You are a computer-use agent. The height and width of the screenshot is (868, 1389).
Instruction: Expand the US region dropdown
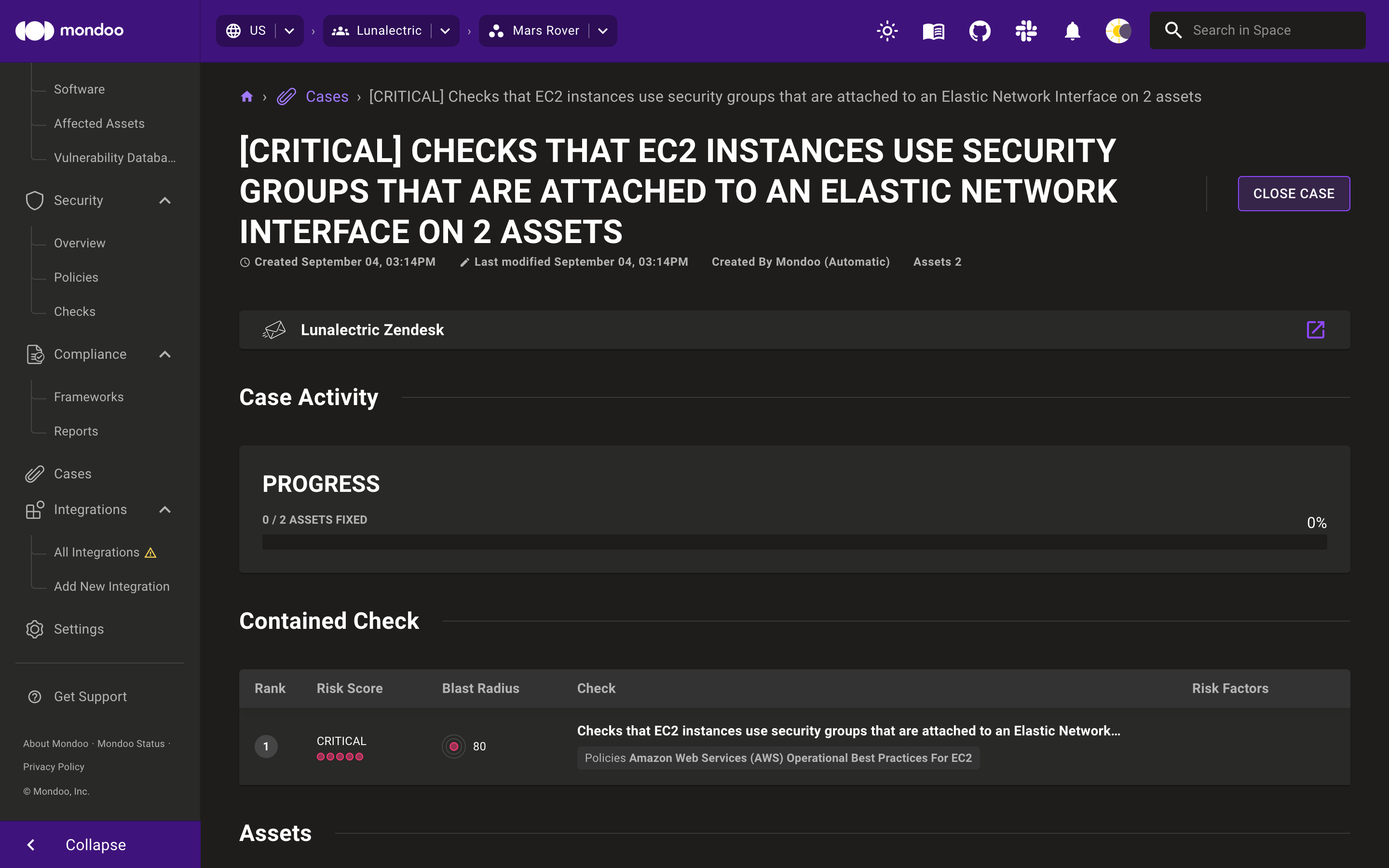click(289, 30)
